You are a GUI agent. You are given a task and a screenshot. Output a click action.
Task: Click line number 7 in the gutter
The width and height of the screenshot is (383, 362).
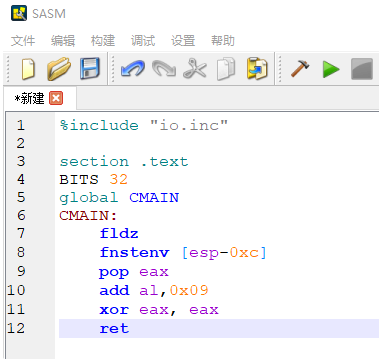pyautogui.click(x=21, y=233)
